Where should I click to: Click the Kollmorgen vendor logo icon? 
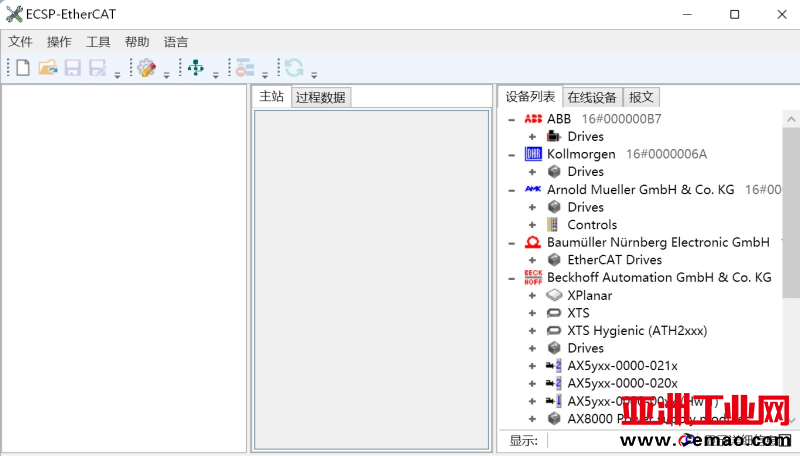pos(533,154)
